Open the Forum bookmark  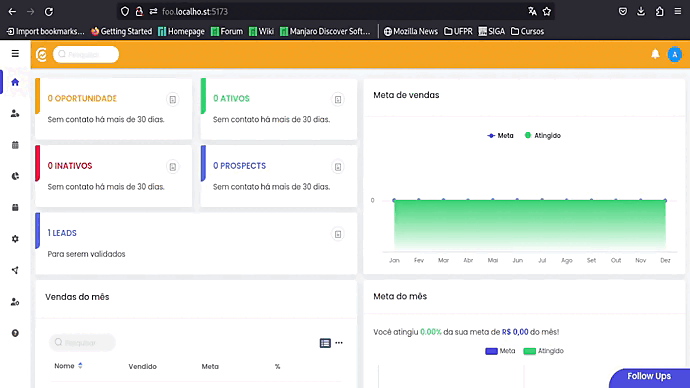(227, 31)
